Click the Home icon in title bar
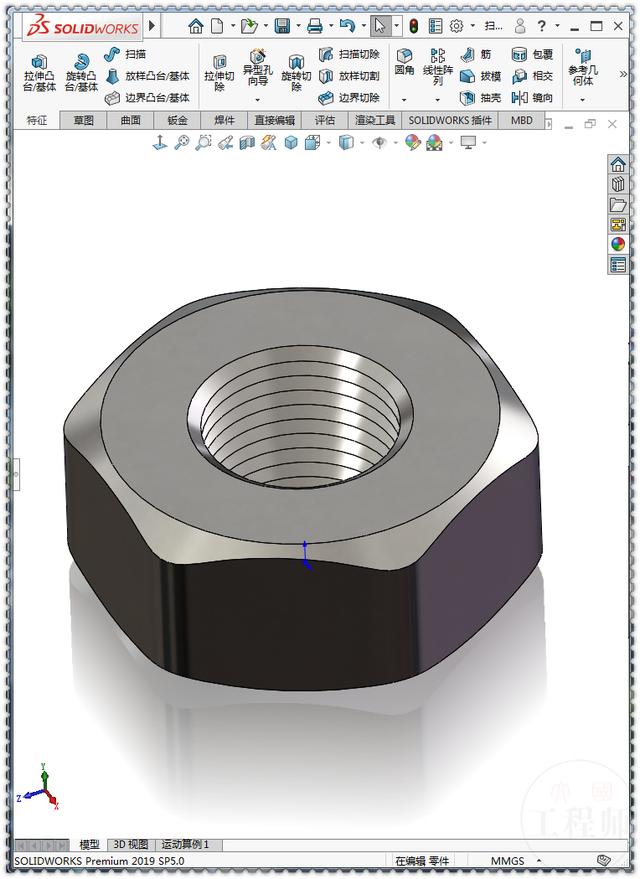The width and height of the screenshot is (640, 879). pos(196,26)
